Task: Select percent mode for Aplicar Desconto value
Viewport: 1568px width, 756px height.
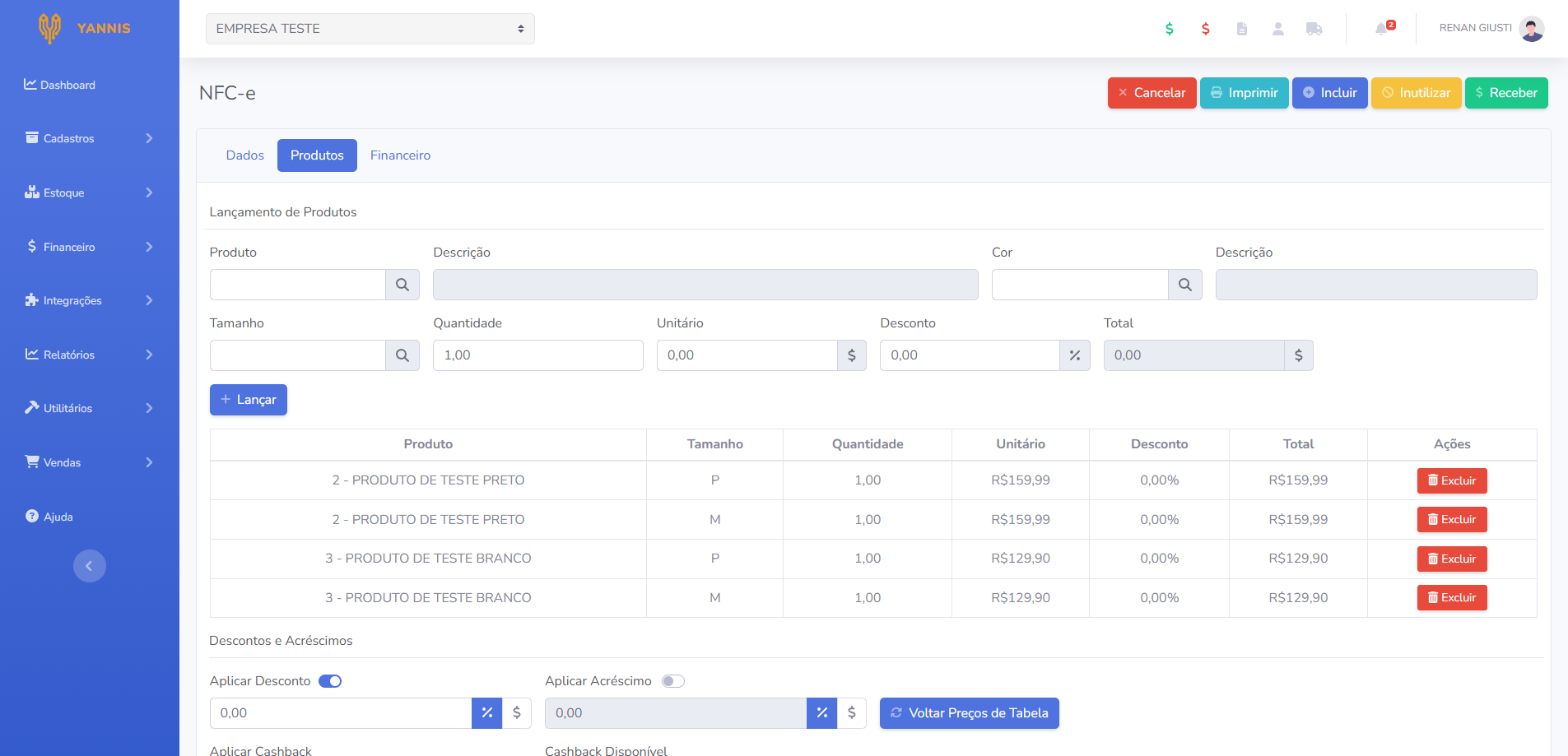Action: [x=486, y=713]
